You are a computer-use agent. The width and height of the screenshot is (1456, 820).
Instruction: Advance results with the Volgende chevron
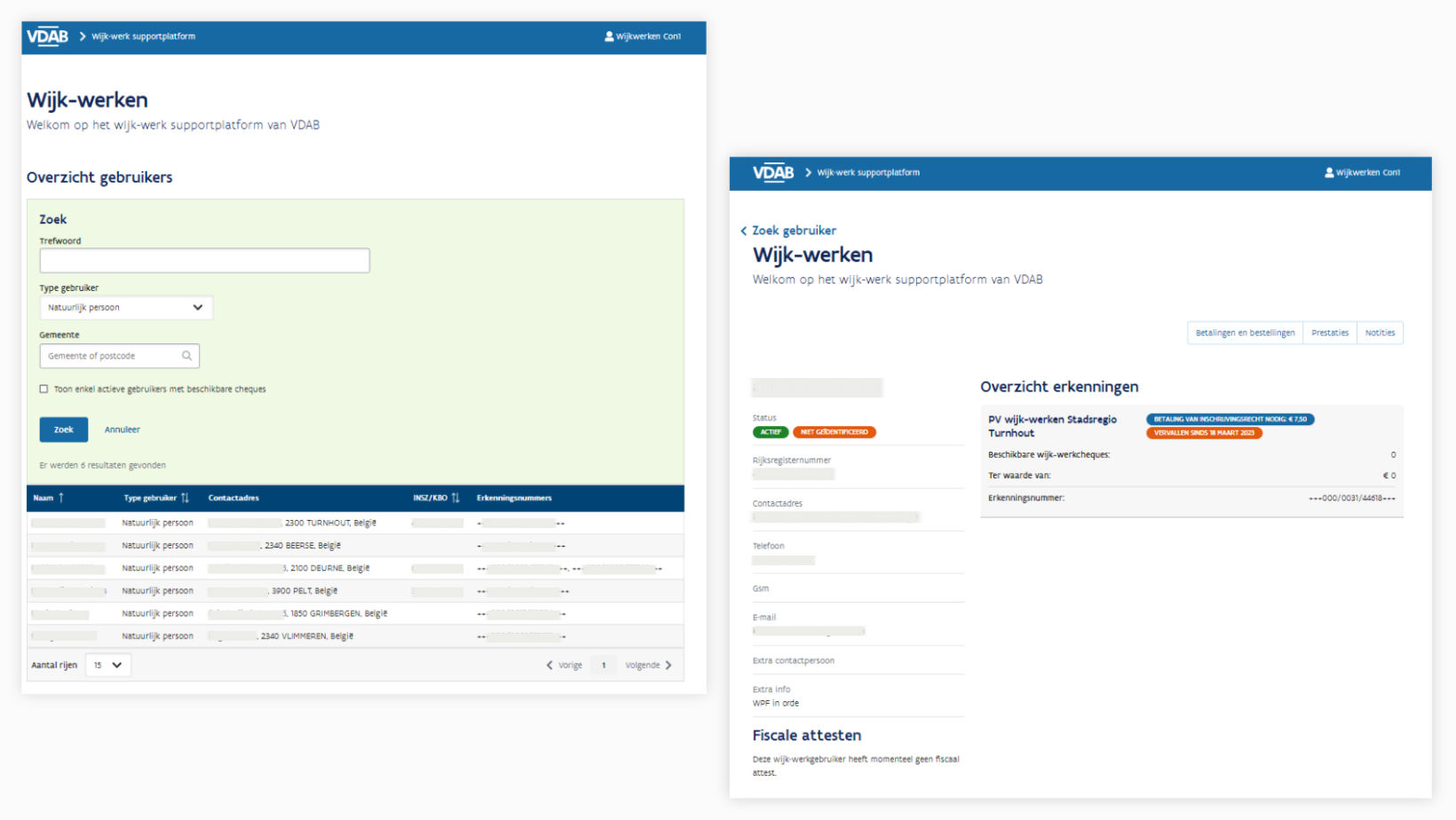pyautogui.click(x=671, y=664)
